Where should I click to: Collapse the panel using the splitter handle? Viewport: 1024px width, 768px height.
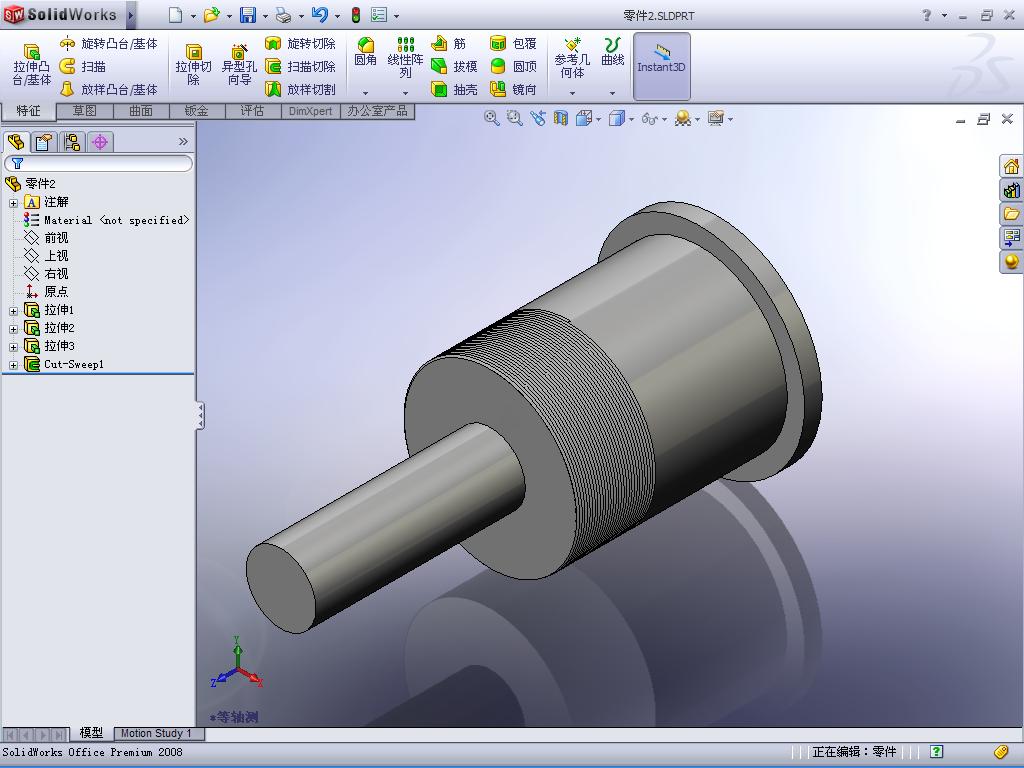tap(200, 415)
